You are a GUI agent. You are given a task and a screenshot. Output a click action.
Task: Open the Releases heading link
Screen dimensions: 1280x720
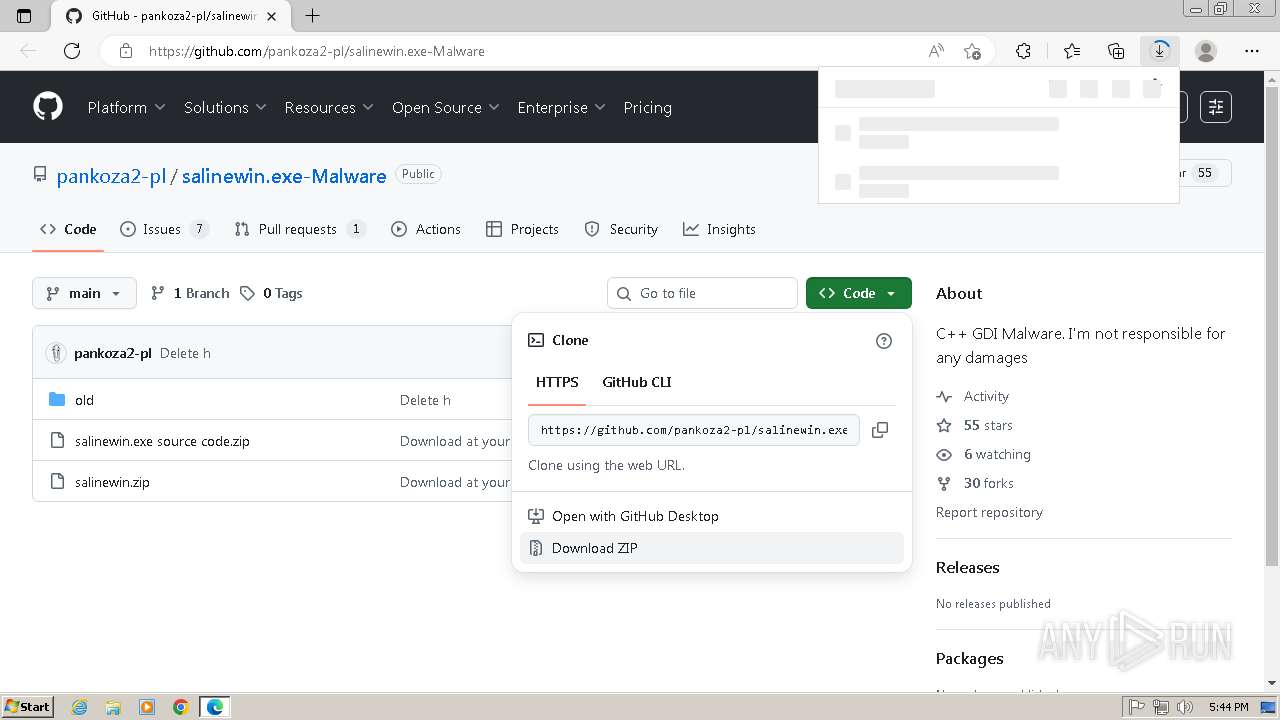[967, 567]
